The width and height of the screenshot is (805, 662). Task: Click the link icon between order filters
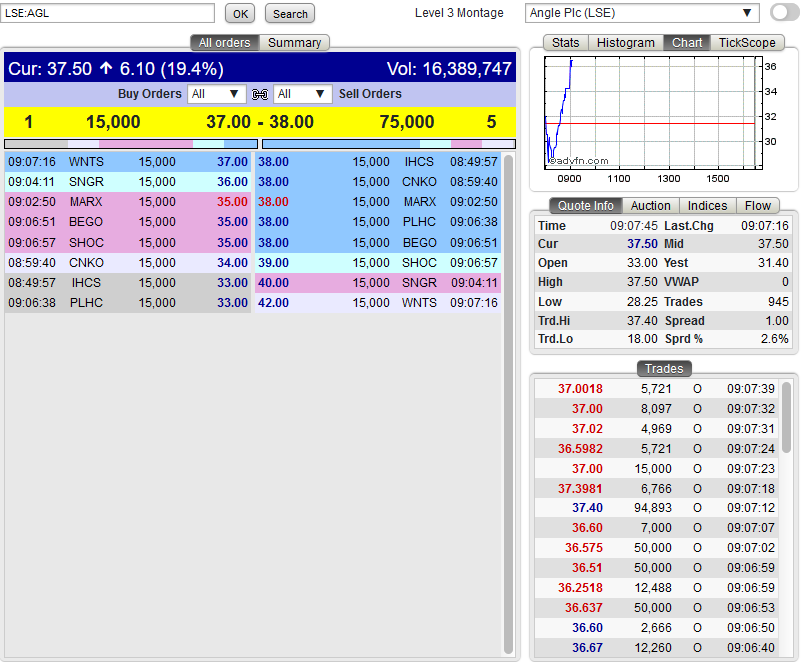(260, 94)
